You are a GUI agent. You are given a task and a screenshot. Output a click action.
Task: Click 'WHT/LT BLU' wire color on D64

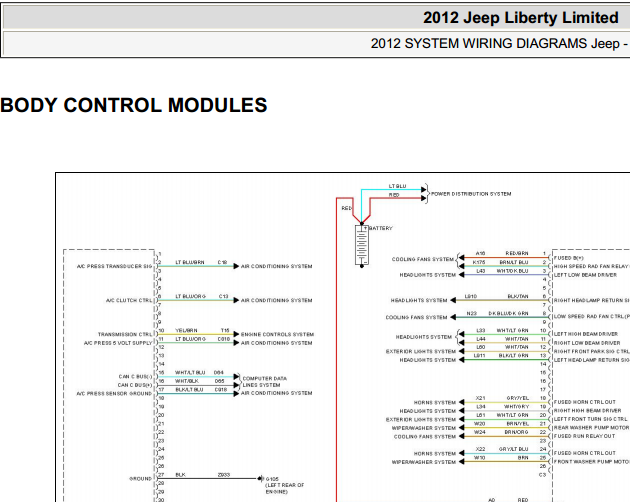pyautogui.click(x=190, y=373)
